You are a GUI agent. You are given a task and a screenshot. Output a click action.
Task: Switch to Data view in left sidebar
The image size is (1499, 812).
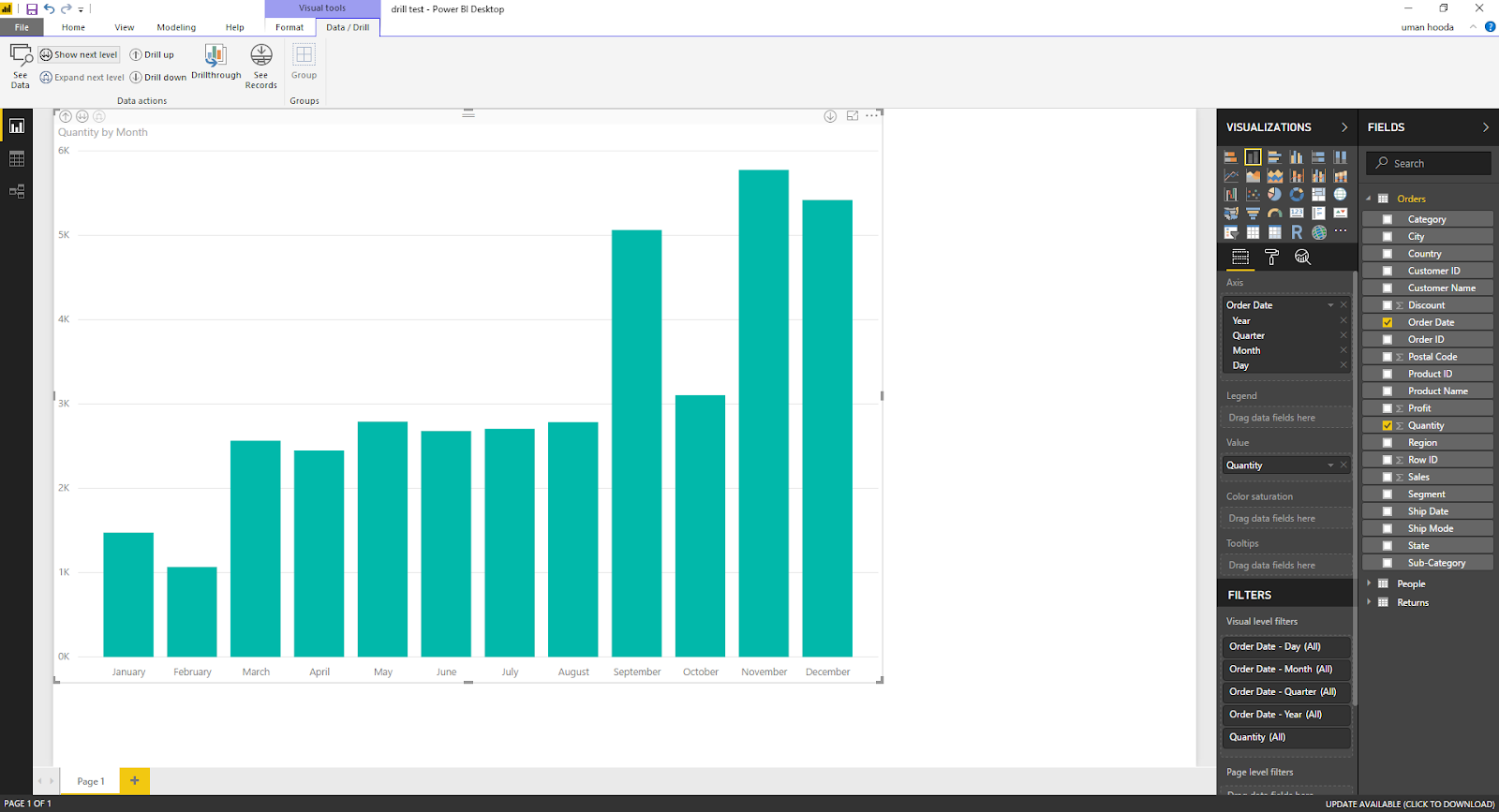(17, 159)
